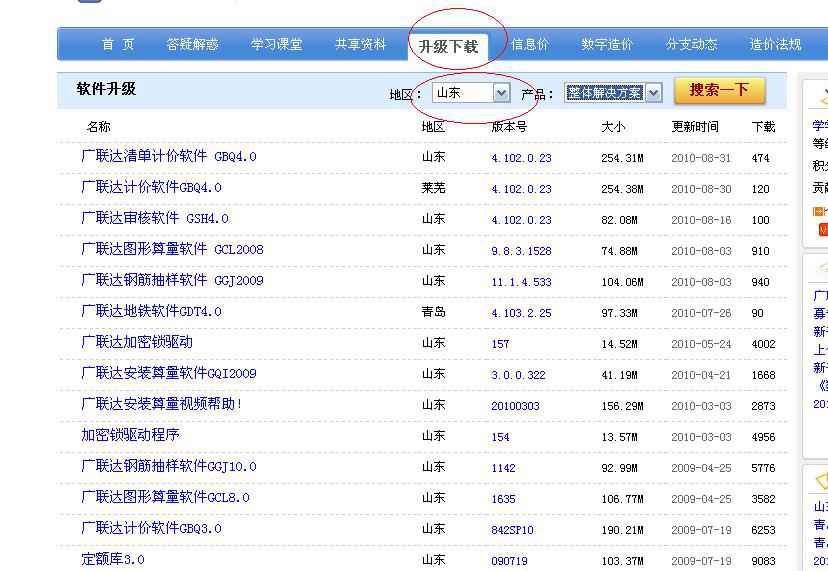Expand the 地区 dropdown showing 山东
Image resolution: width=828 pixels, height=571 pixels.
(471, 93)
